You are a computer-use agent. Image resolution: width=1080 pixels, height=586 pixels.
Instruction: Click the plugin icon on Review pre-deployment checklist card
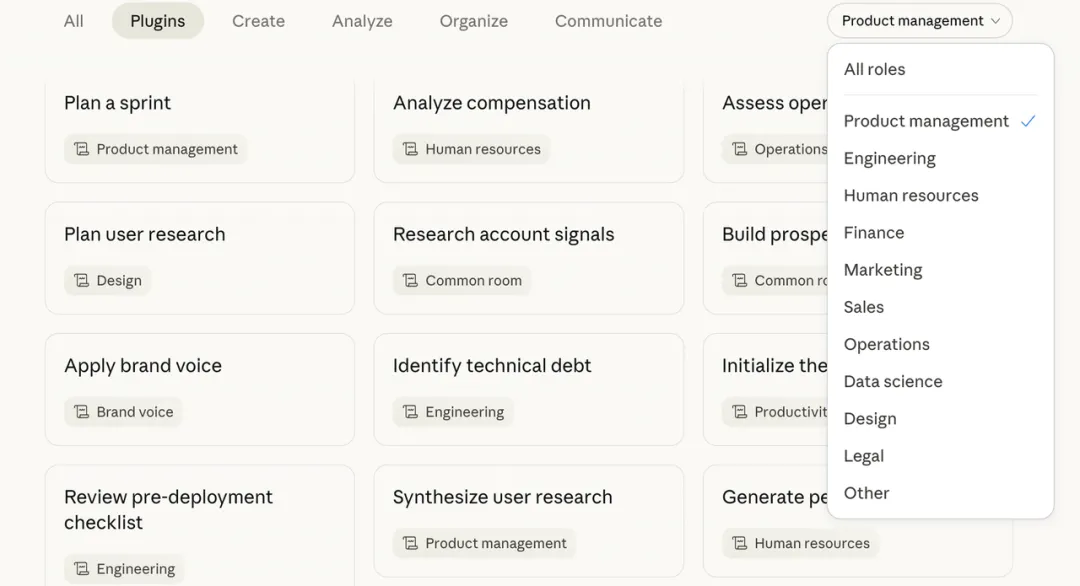pos(82,569)
